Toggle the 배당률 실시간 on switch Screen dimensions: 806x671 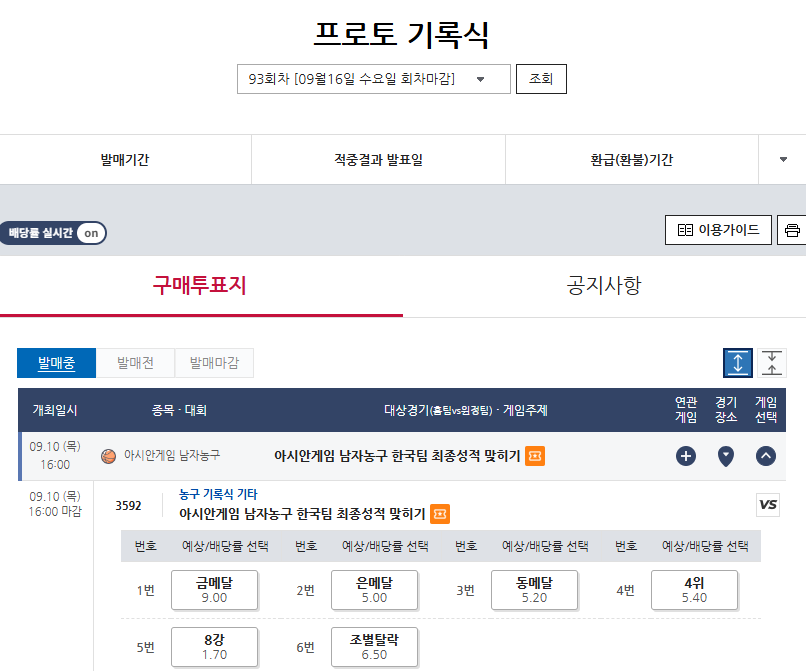(53, 233)
